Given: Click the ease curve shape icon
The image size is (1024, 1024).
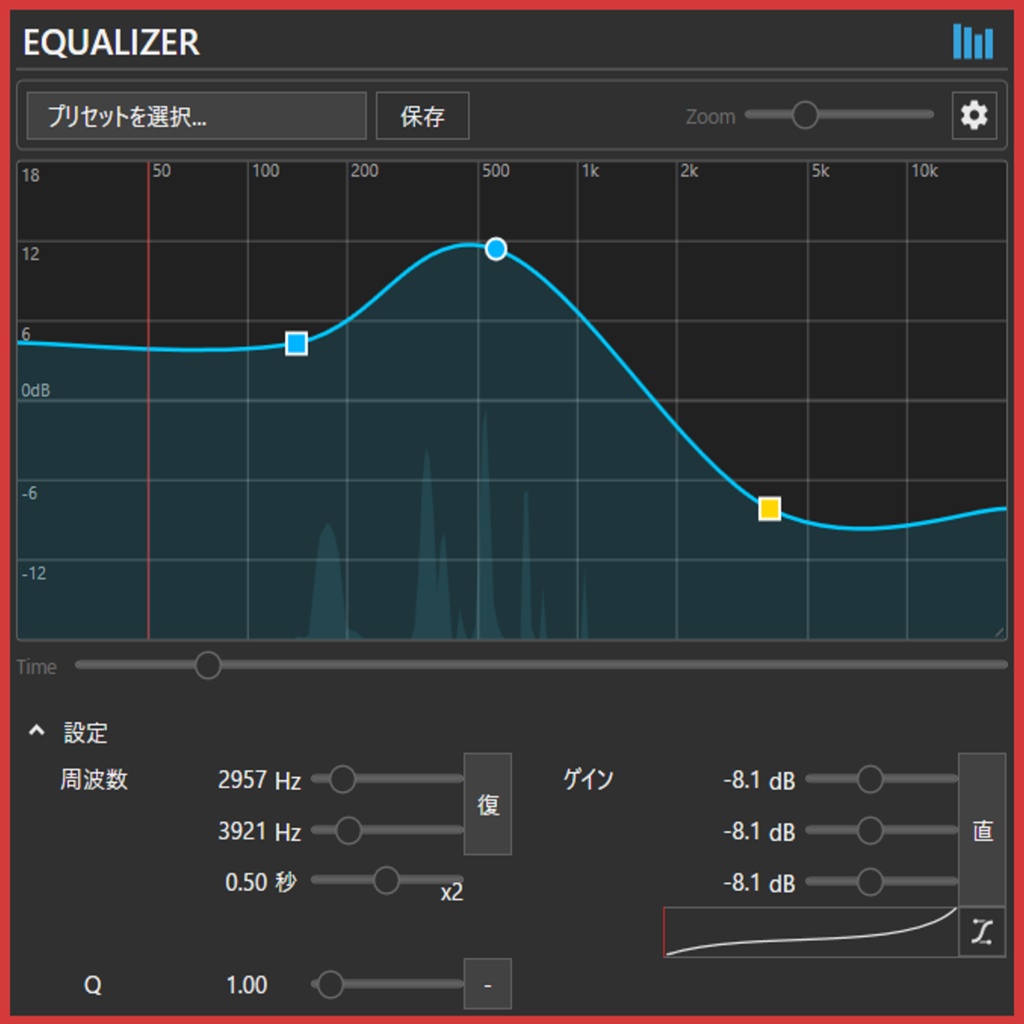Looking at the screenshot, I should pos(983,931).
